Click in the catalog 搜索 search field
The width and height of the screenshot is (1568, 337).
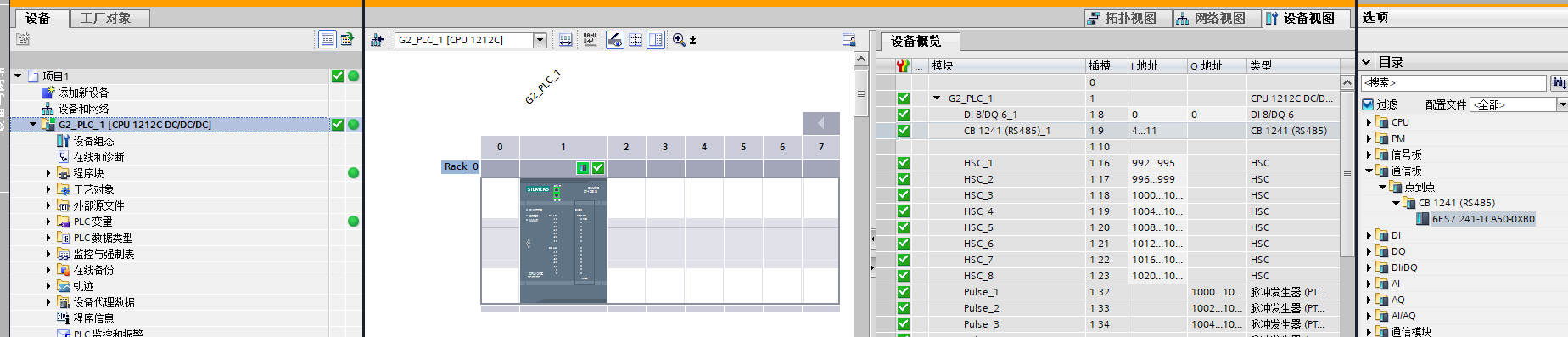pyautogui.click(x=1453, y=82)
